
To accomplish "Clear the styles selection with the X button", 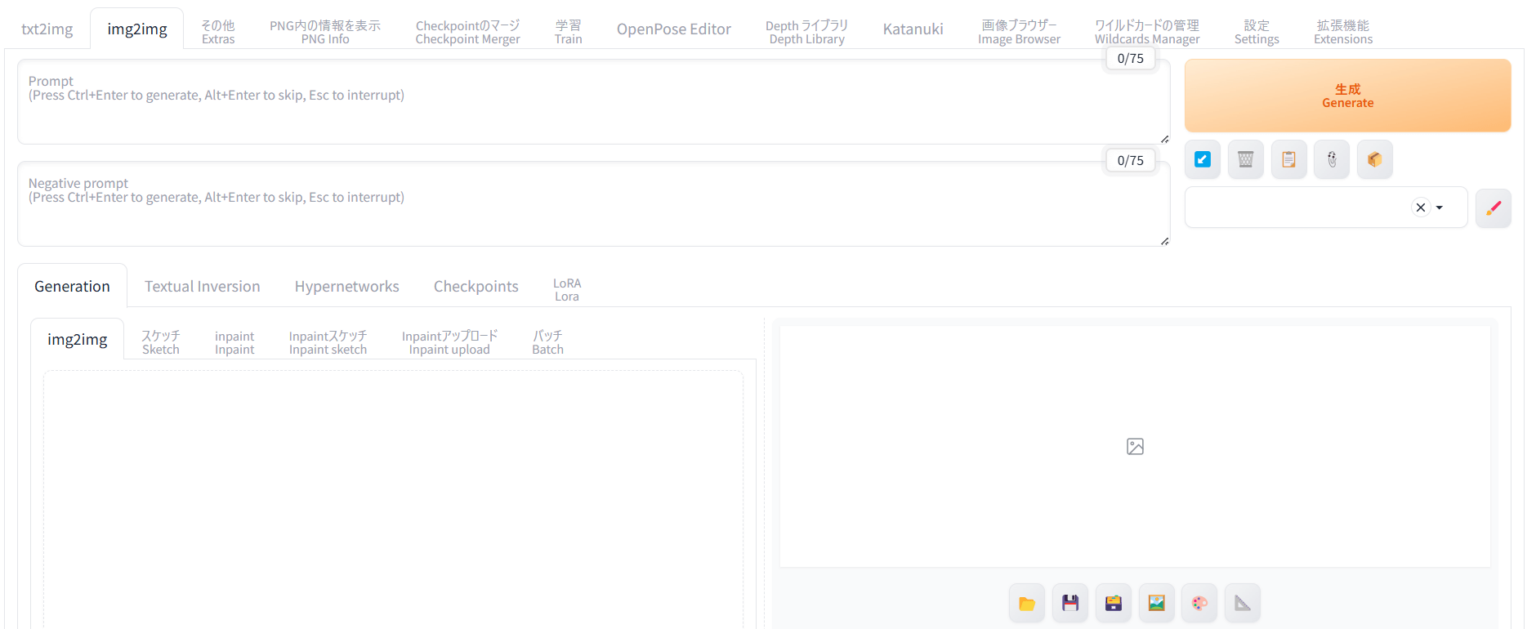I will (x=1420, y=208).
